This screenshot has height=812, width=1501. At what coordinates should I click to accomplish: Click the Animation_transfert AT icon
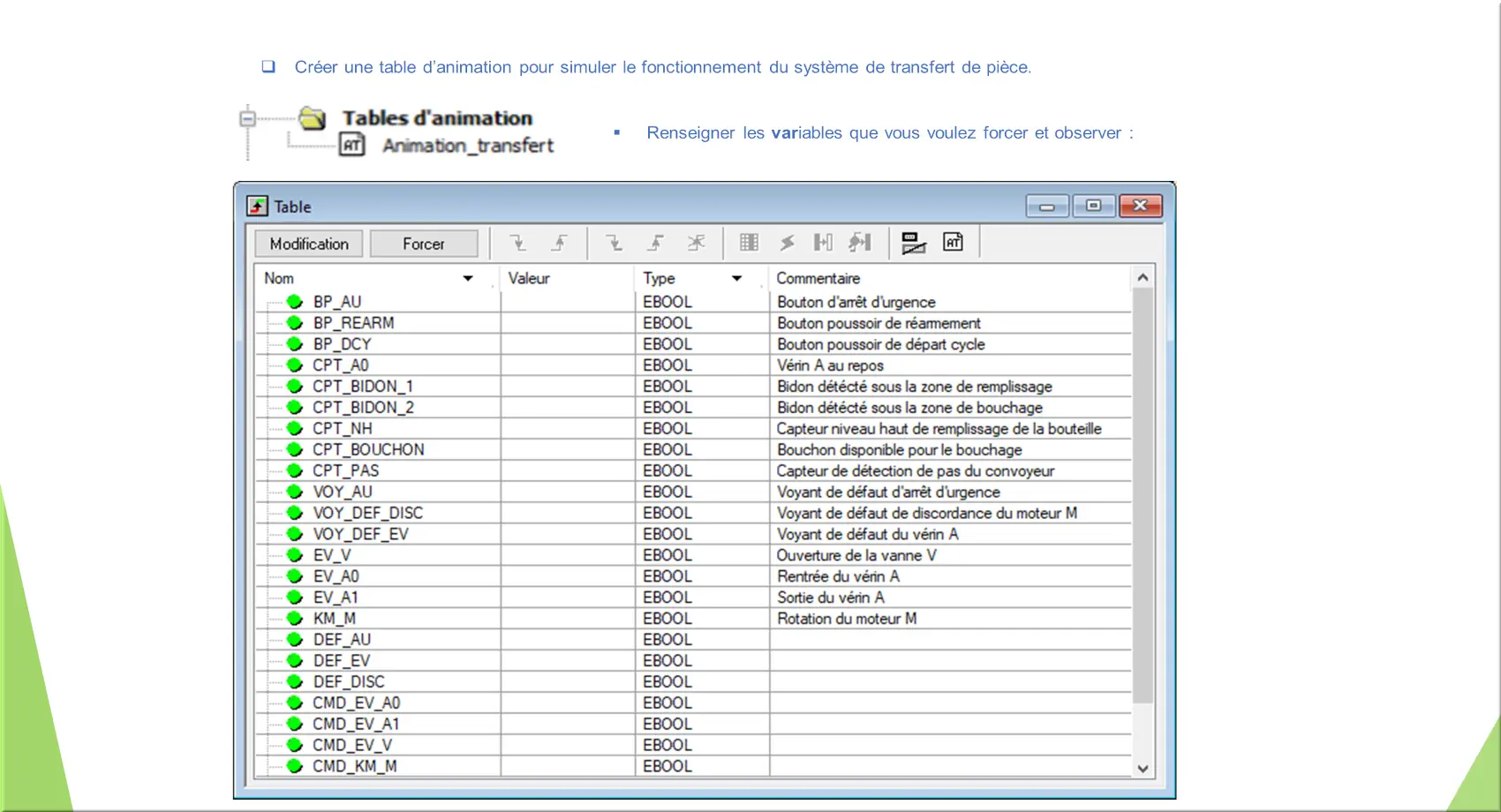(352, 145)
